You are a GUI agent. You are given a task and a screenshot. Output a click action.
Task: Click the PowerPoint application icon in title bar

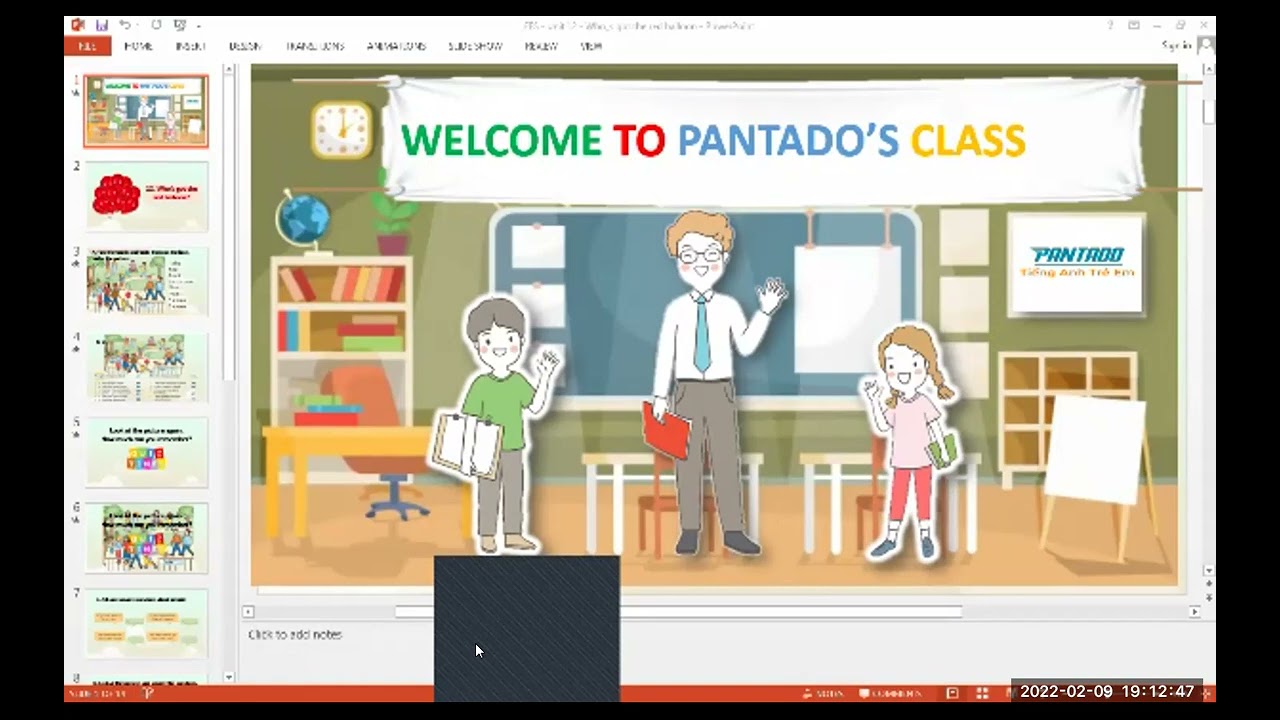78,25
